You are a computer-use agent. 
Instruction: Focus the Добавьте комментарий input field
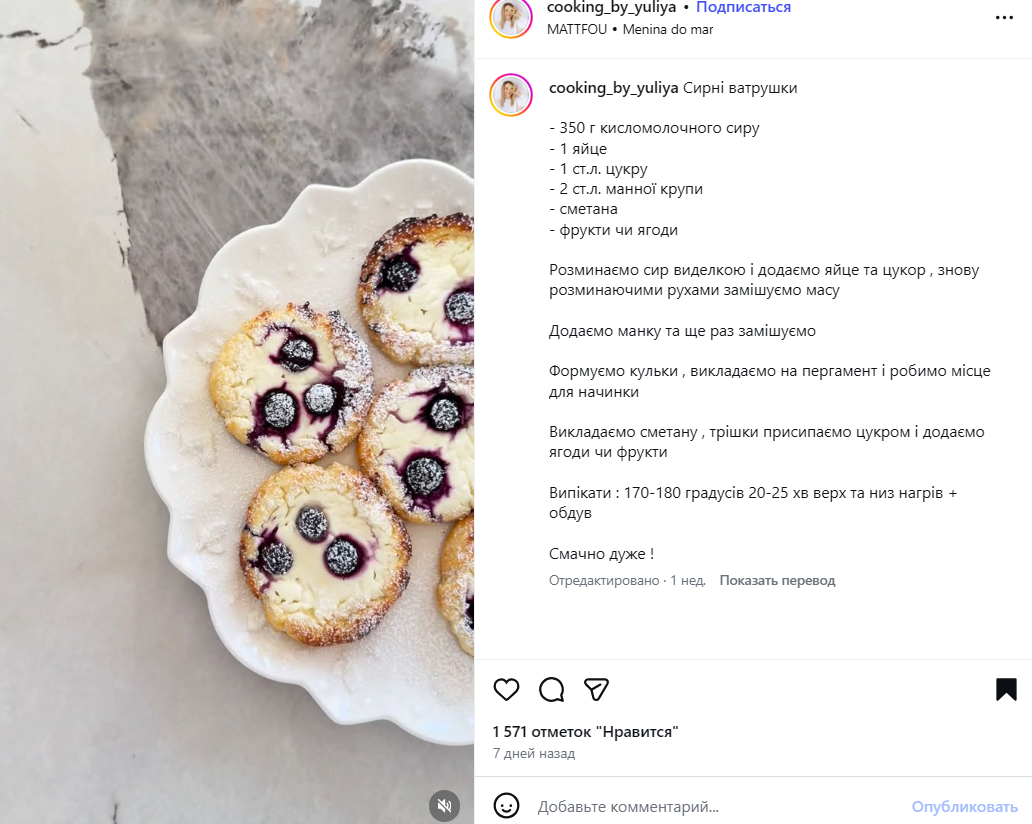717,806
